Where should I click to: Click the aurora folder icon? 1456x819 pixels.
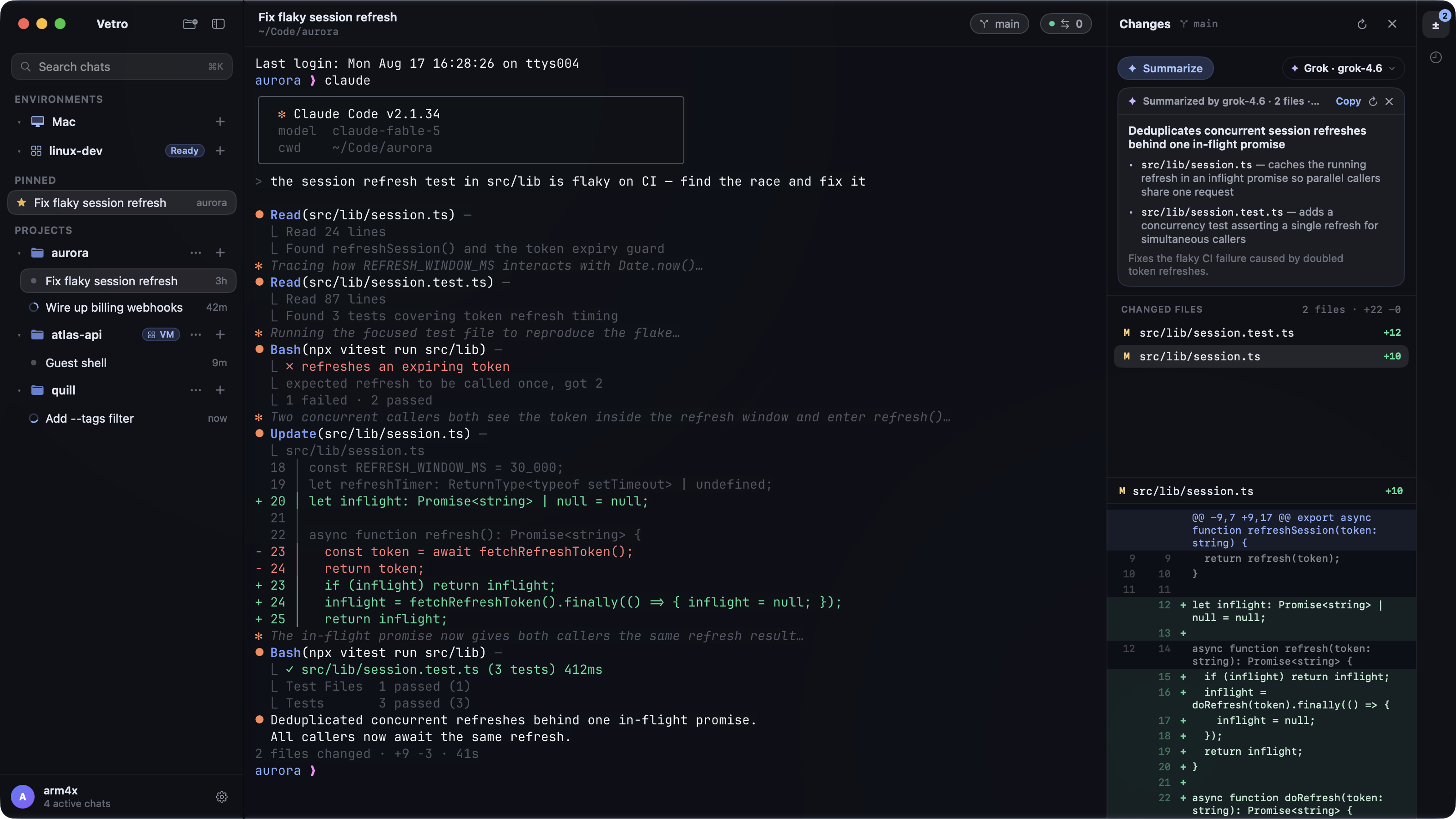coord(37,253)
